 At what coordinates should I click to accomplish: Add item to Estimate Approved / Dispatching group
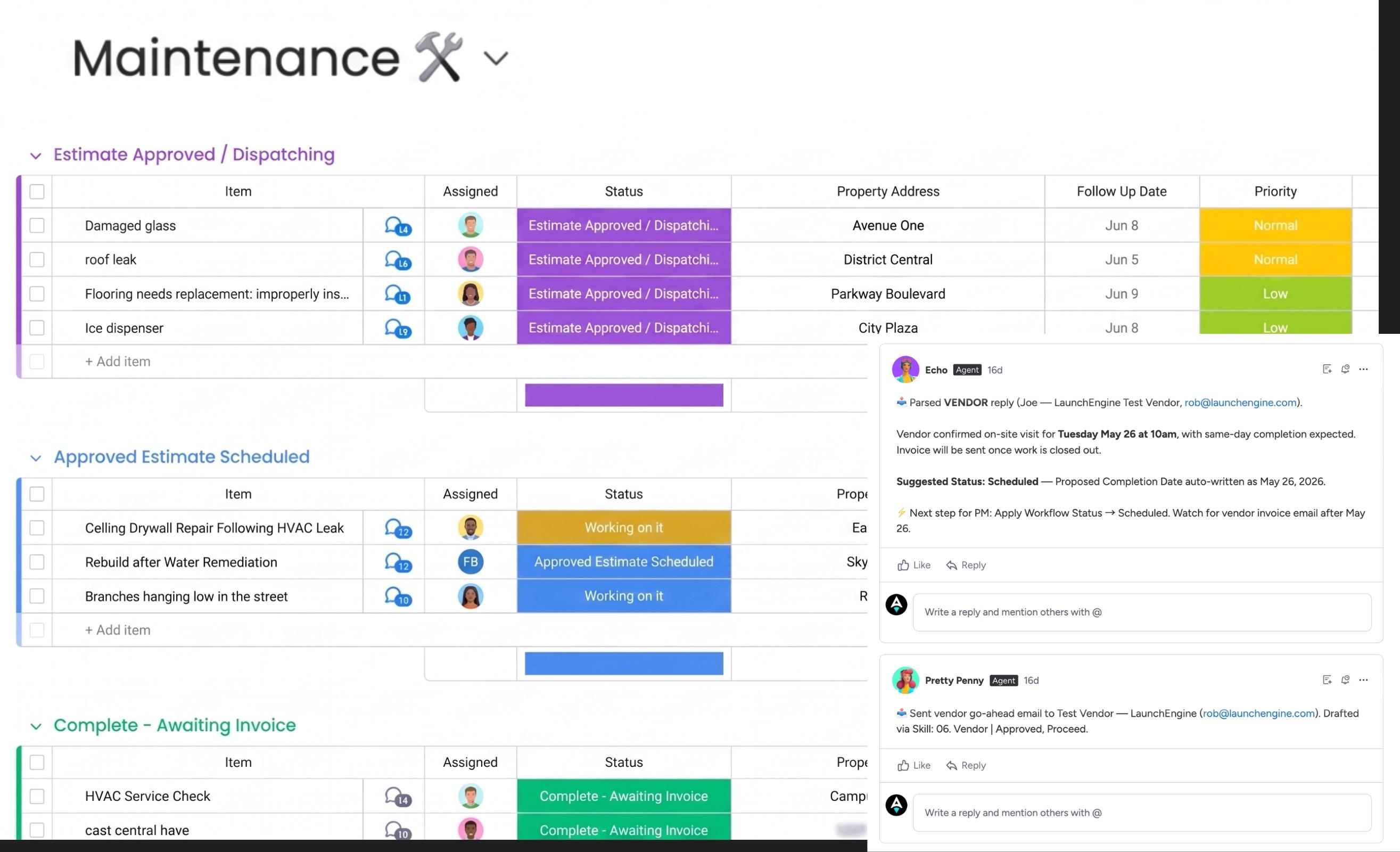[118, 362]
